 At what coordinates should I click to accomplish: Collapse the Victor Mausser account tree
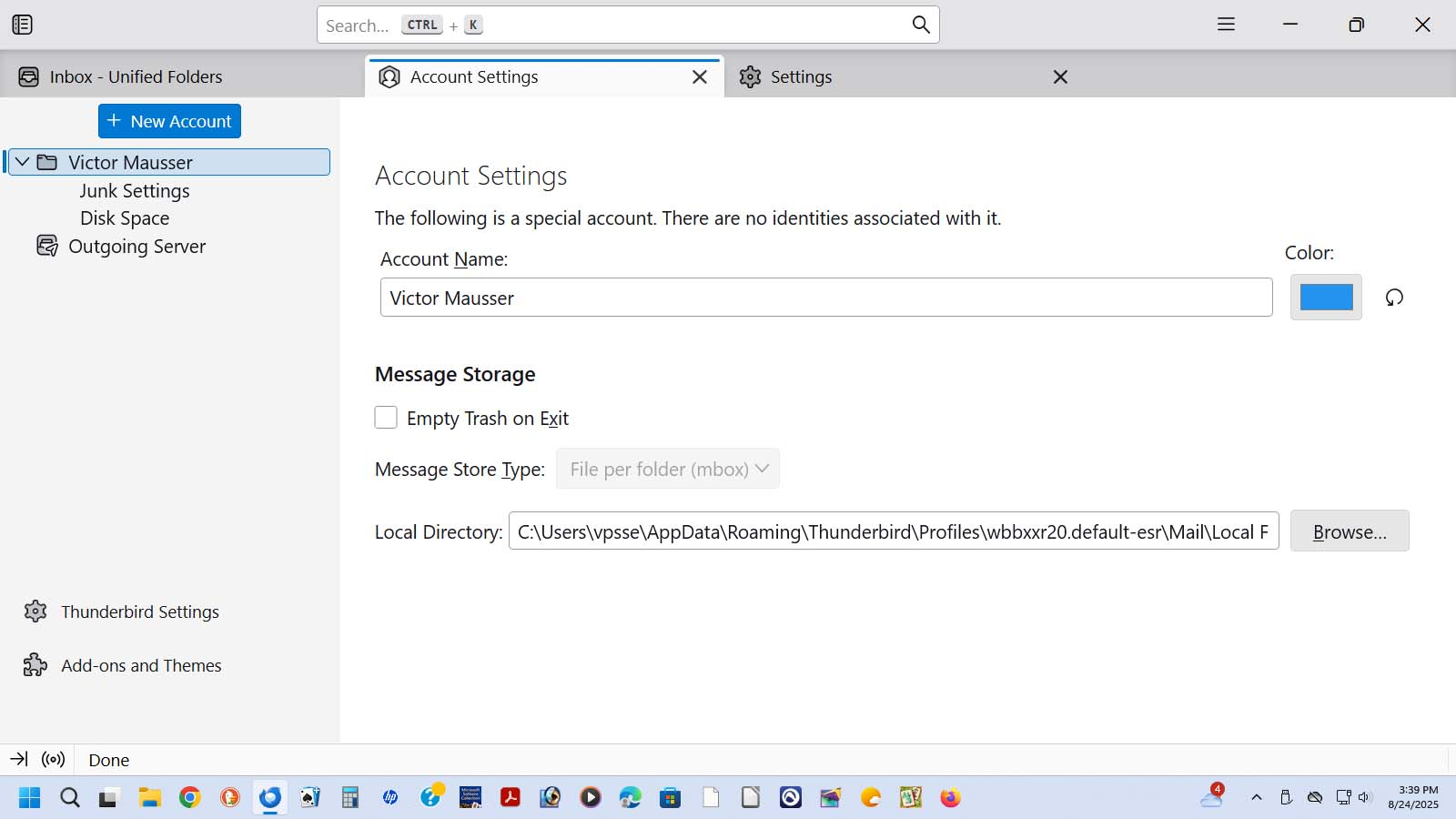23,162
